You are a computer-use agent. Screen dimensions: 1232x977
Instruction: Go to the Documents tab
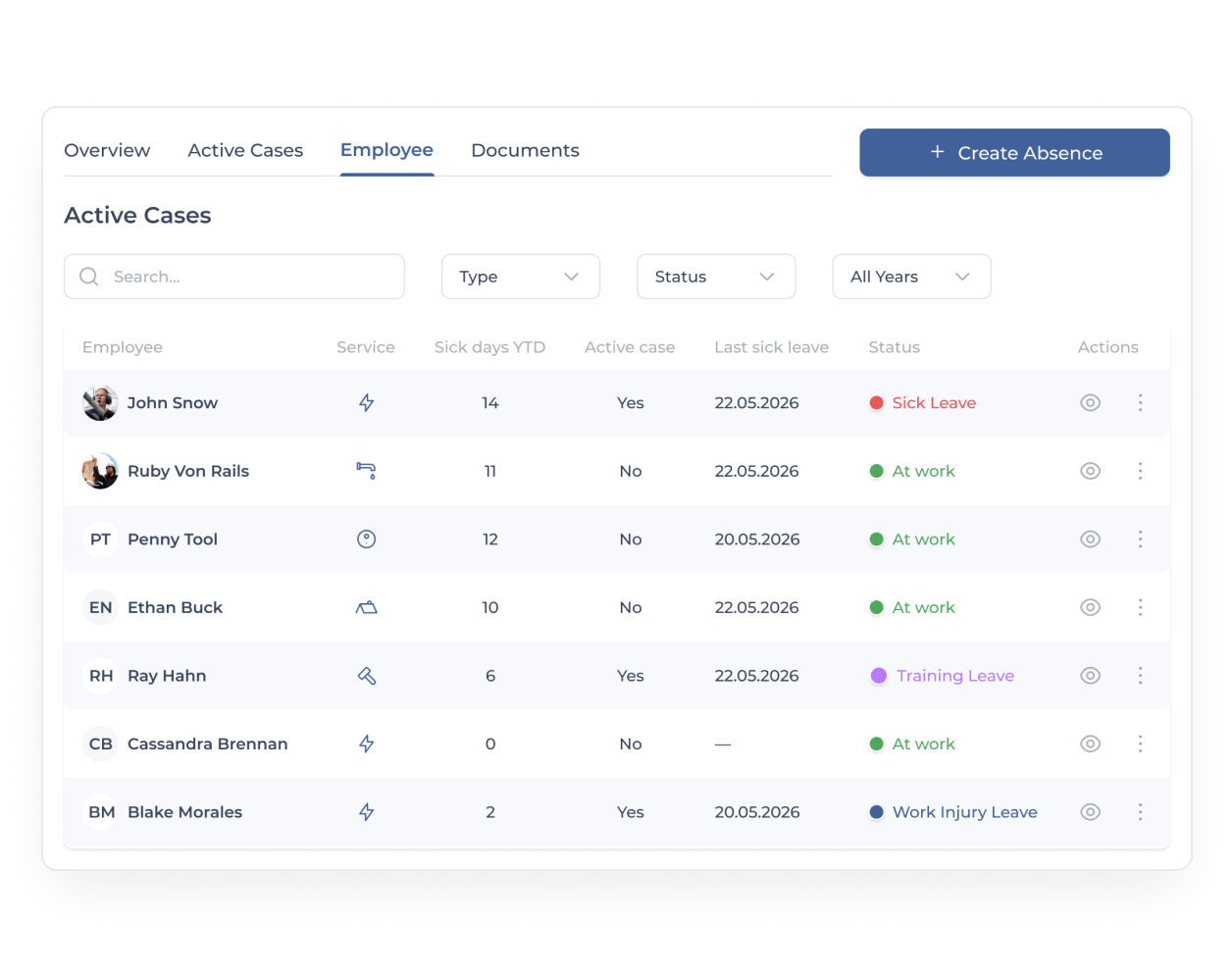pos(525,150)
